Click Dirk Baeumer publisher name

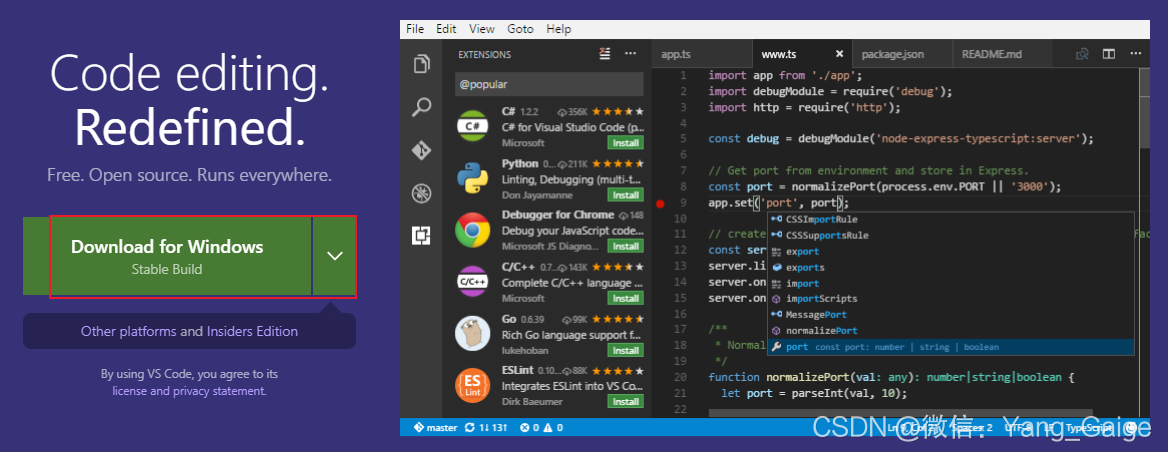coord(532,402)
